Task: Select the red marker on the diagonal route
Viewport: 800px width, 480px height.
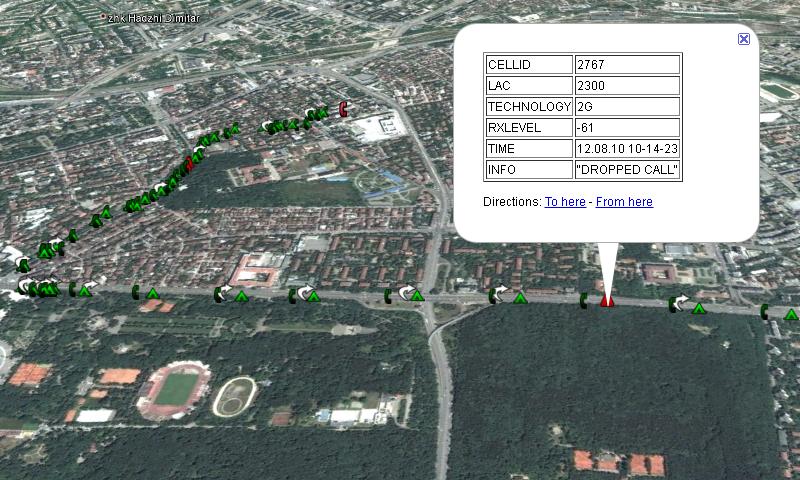Action: click(189, 163)
